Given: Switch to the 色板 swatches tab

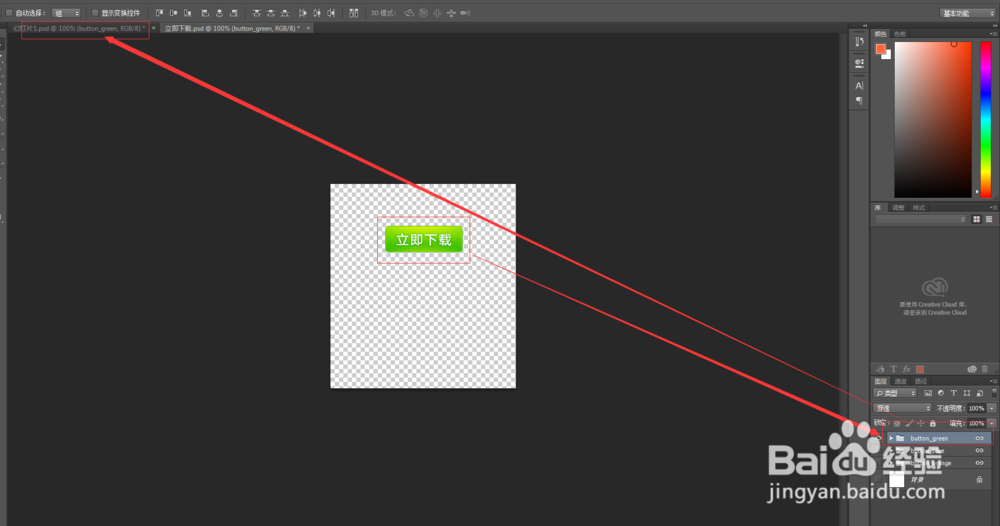Looking at the screenshot, I should [900, 34].
